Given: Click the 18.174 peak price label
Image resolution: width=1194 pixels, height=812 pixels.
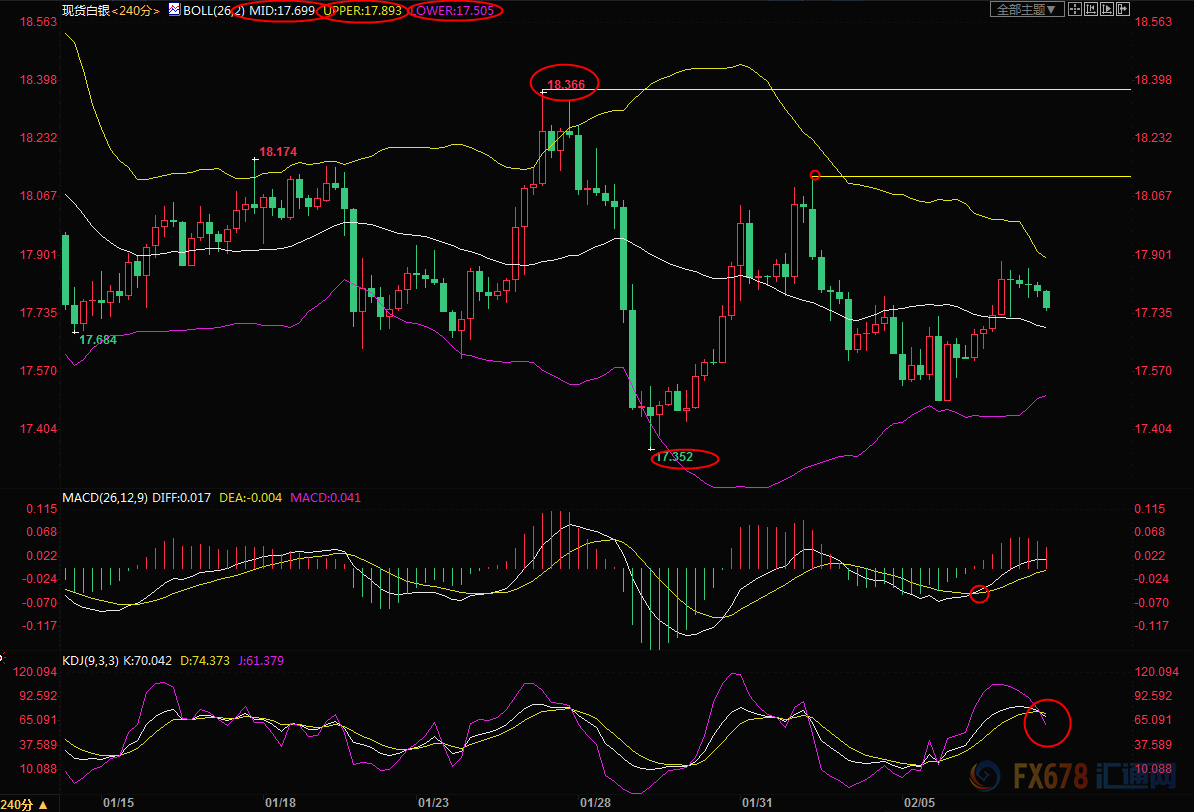Looking at the screenshot, I should coord(278,152).
